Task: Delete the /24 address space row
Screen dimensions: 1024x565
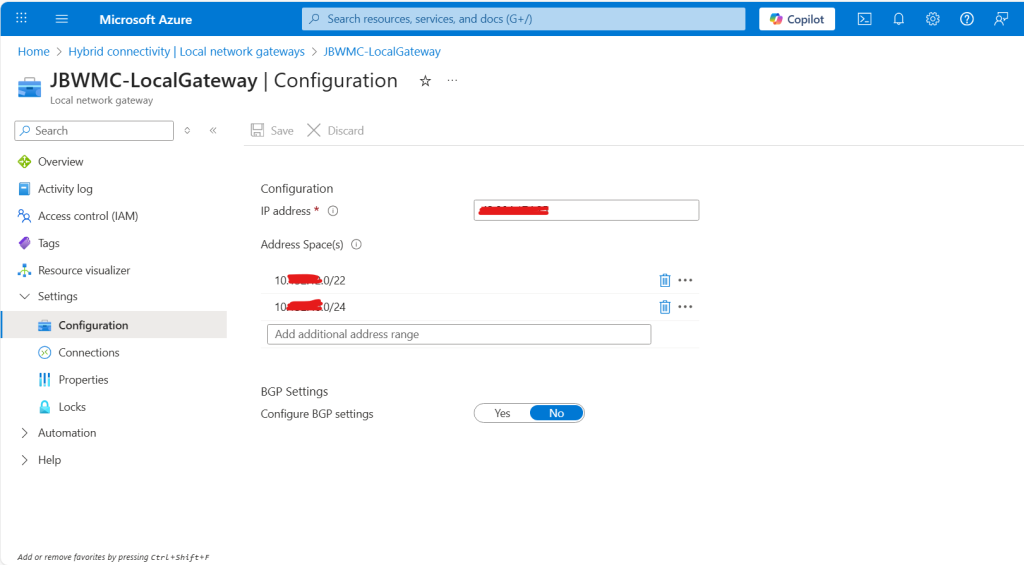Action: point(664,307)
